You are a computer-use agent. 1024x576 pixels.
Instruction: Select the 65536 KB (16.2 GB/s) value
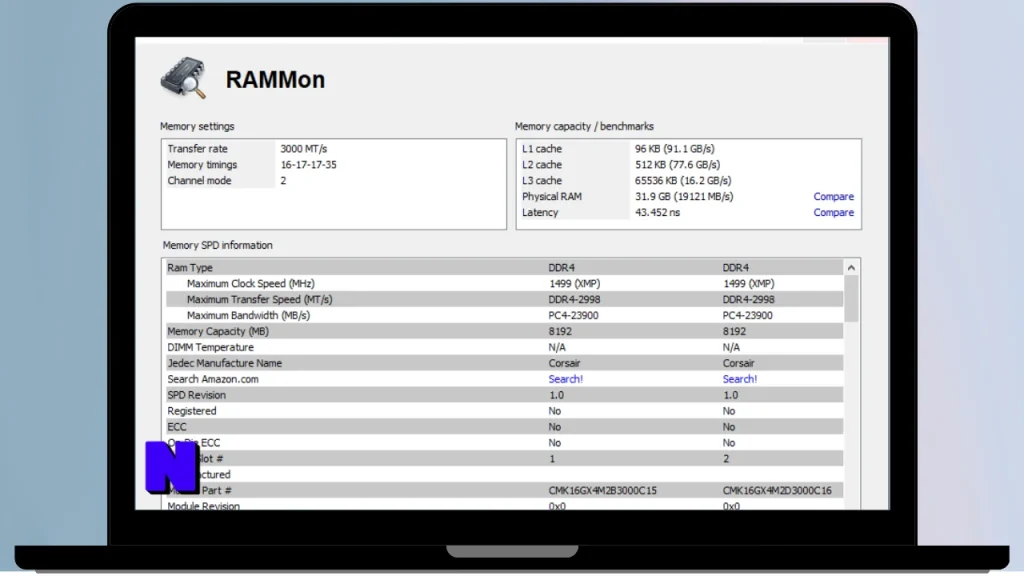(683, 181)
